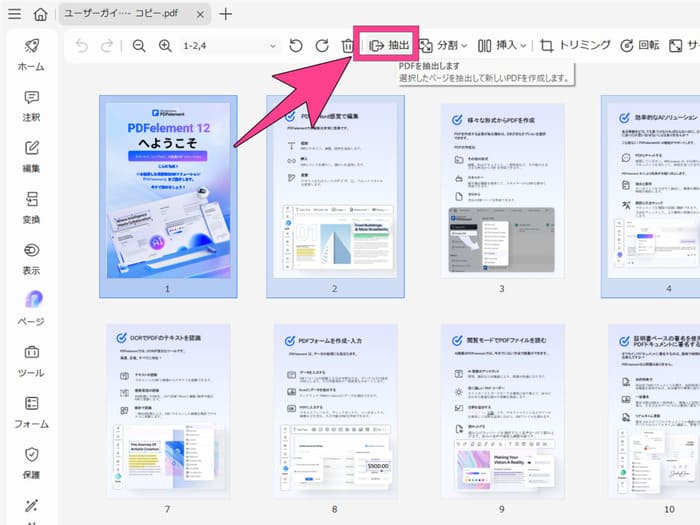Open the 注釈 annotation panel

tap(31, 106)
